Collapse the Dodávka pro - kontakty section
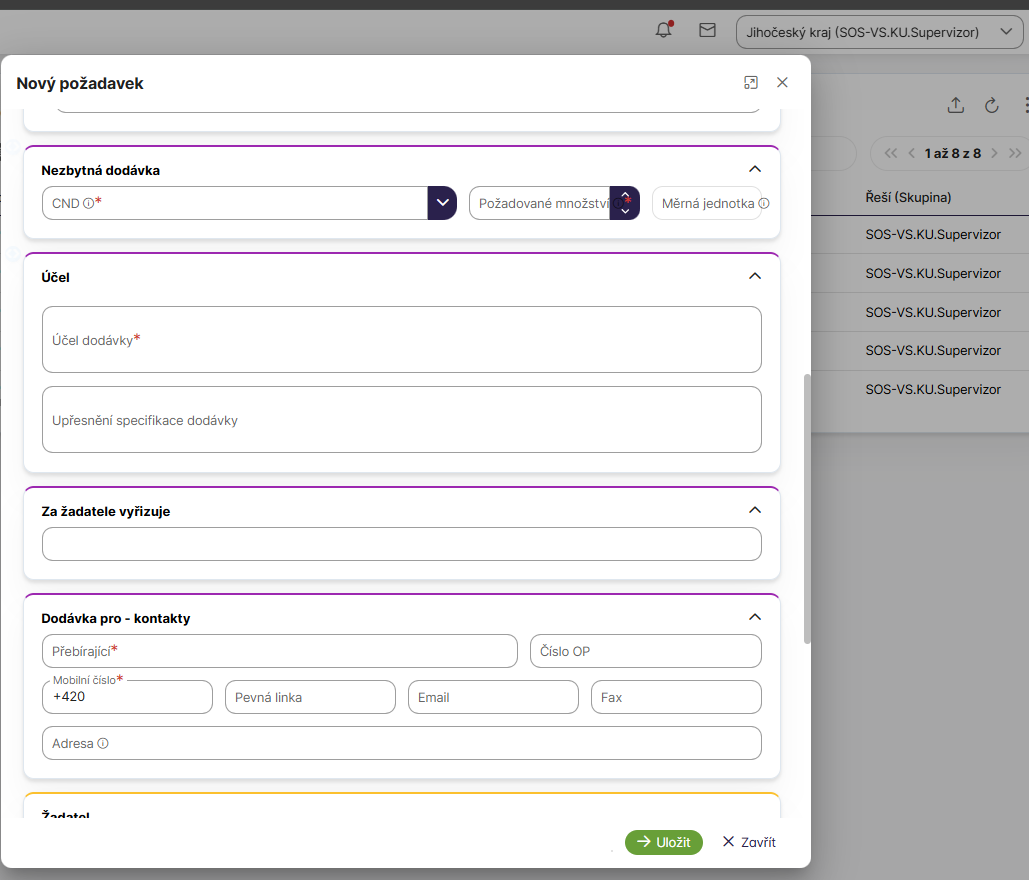Image resolution: width=1029 pixels, height=880 pixels. pyautogui.click(x=755, y=617)
